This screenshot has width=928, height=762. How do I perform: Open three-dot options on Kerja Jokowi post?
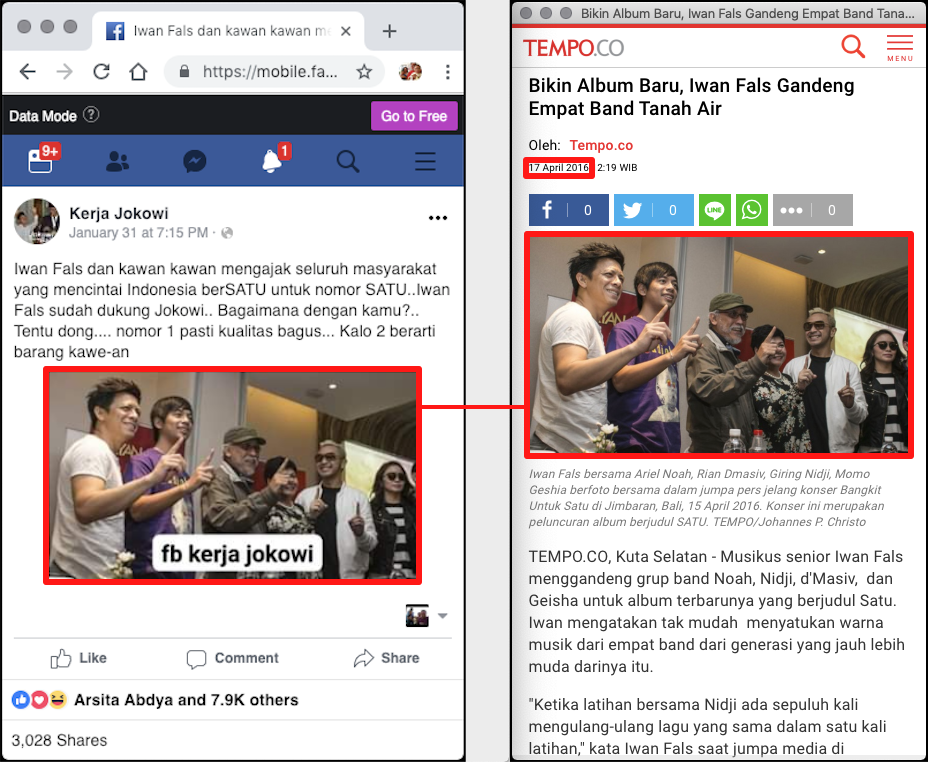click(438, 218)
